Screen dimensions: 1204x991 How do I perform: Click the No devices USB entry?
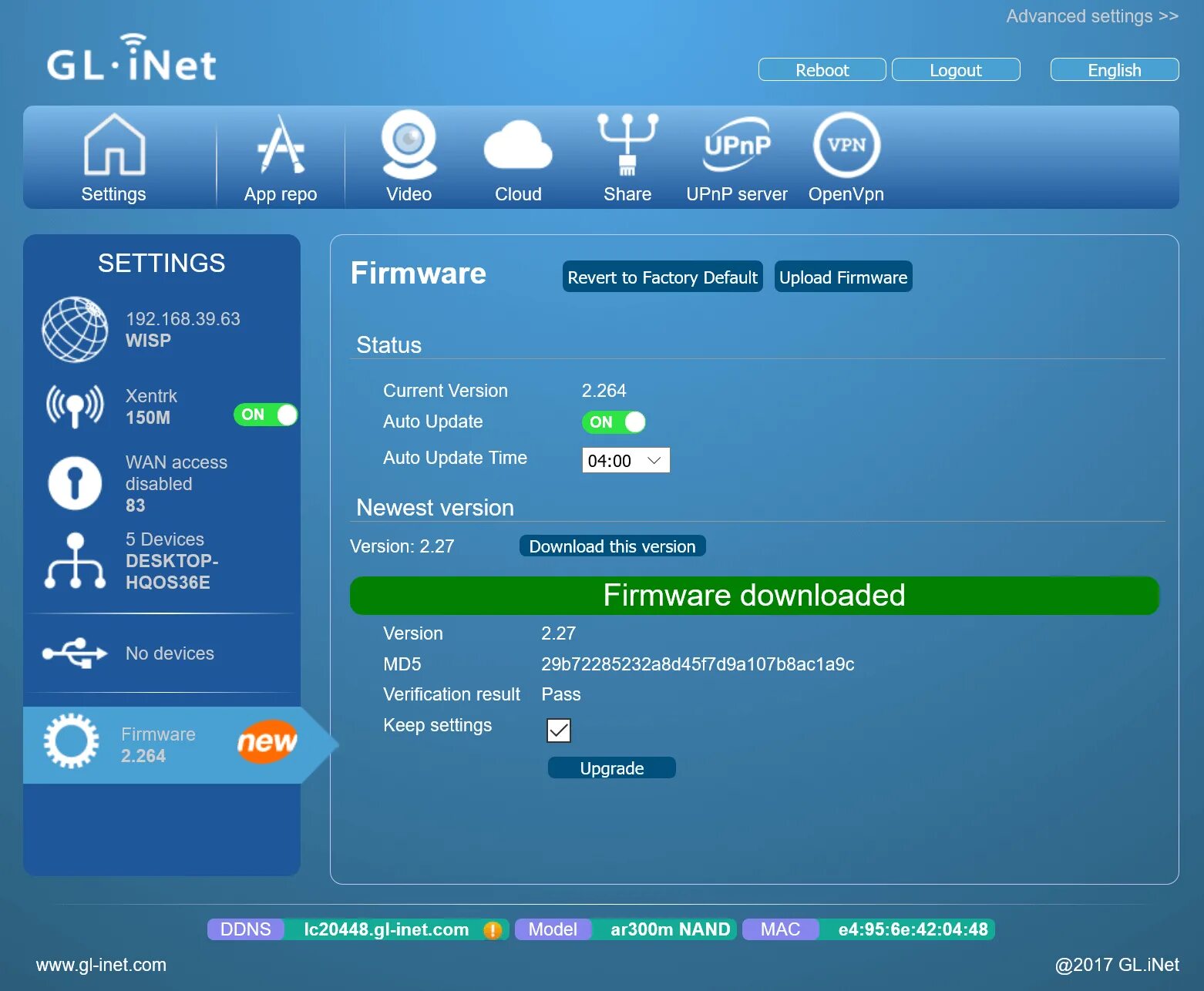tap(170, 653)
